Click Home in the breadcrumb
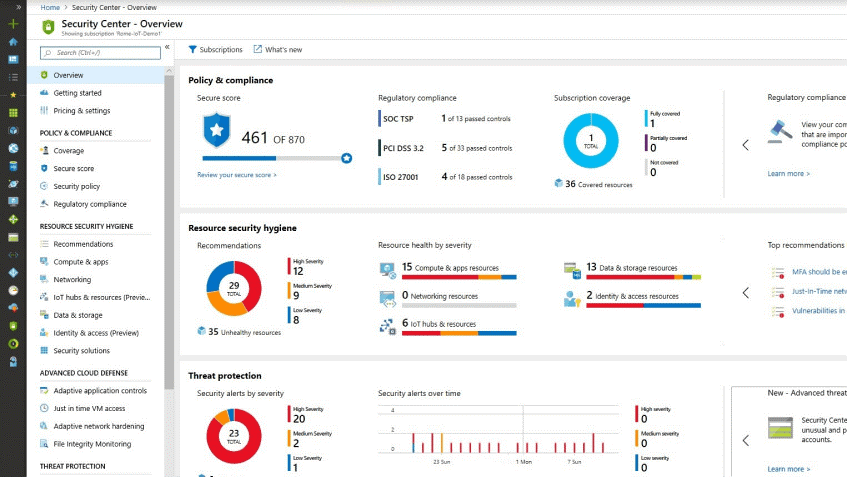The height and width of the screenshot is (477, 847). click(50, 8)
